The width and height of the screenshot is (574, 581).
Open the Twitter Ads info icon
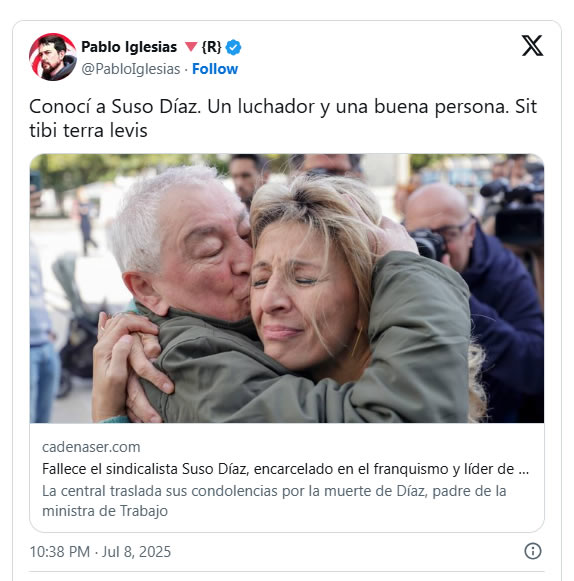(x=533, y=551)
